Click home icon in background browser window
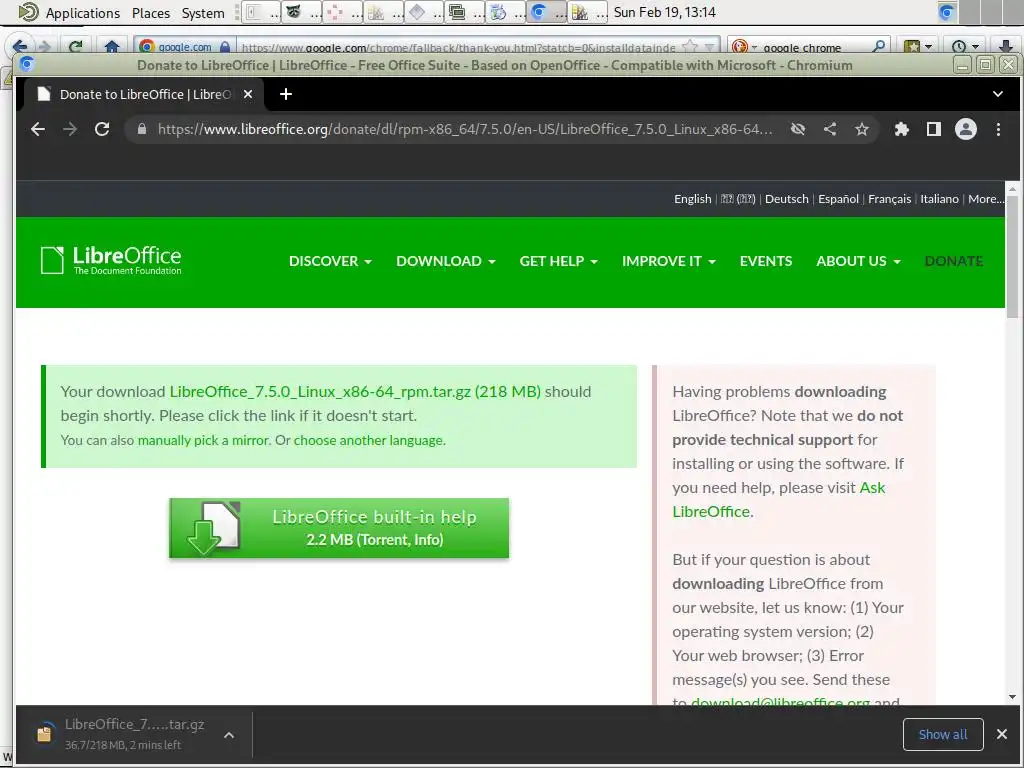The width and height of the screenshot is (1024, 768). tap(112, 46)
